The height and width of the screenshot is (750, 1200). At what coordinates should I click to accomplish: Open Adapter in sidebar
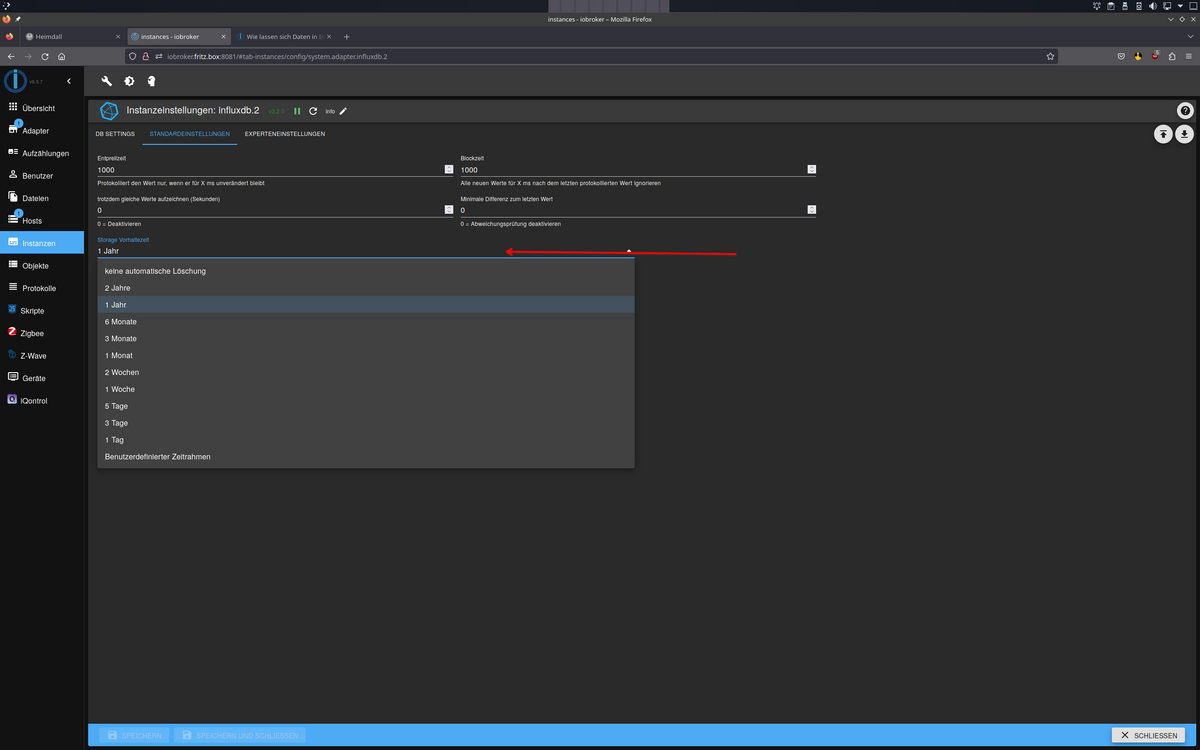42,131
